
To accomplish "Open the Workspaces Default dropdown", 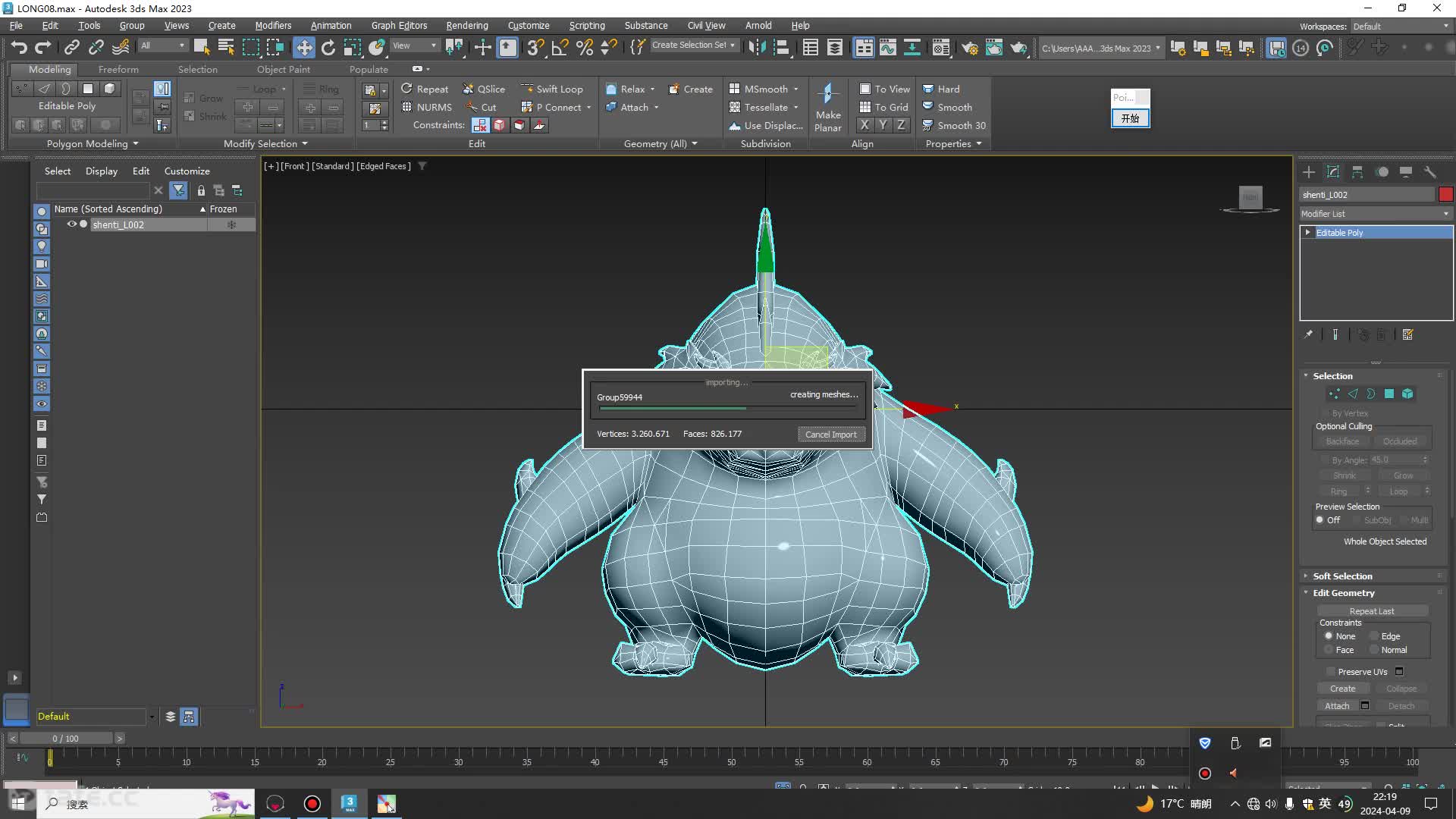I will tap(1401, 26).
